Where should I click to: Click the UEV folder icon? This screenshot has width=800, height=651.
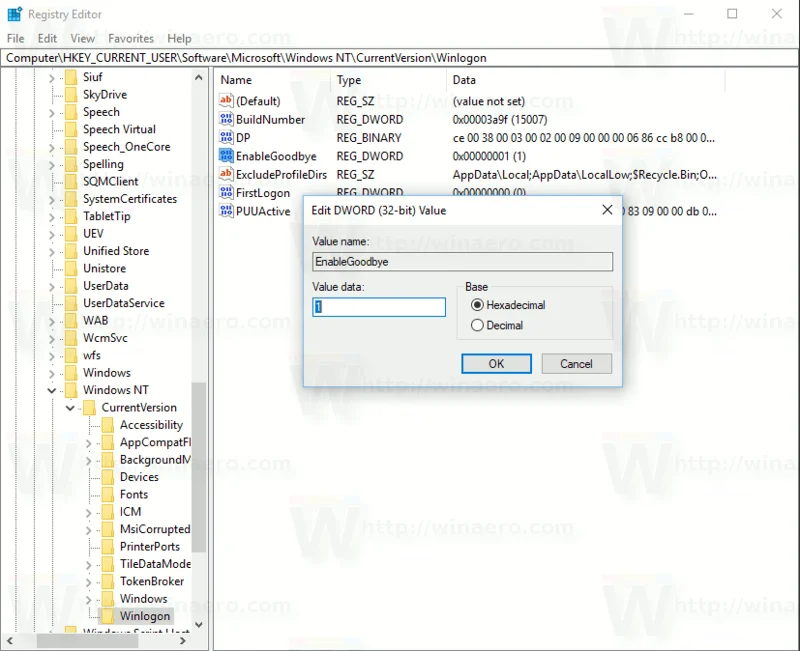tap(72, 233)
